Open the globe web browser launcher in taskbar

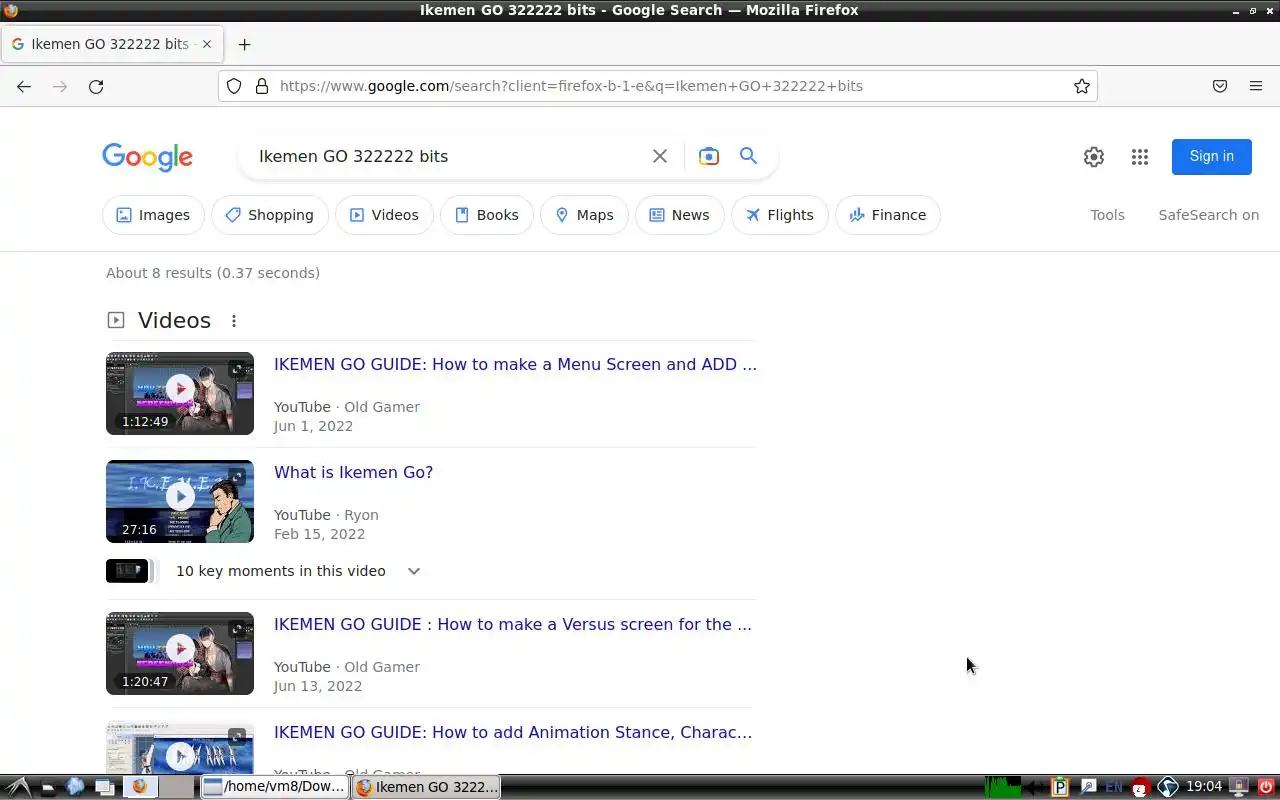(x=75, y=787)
